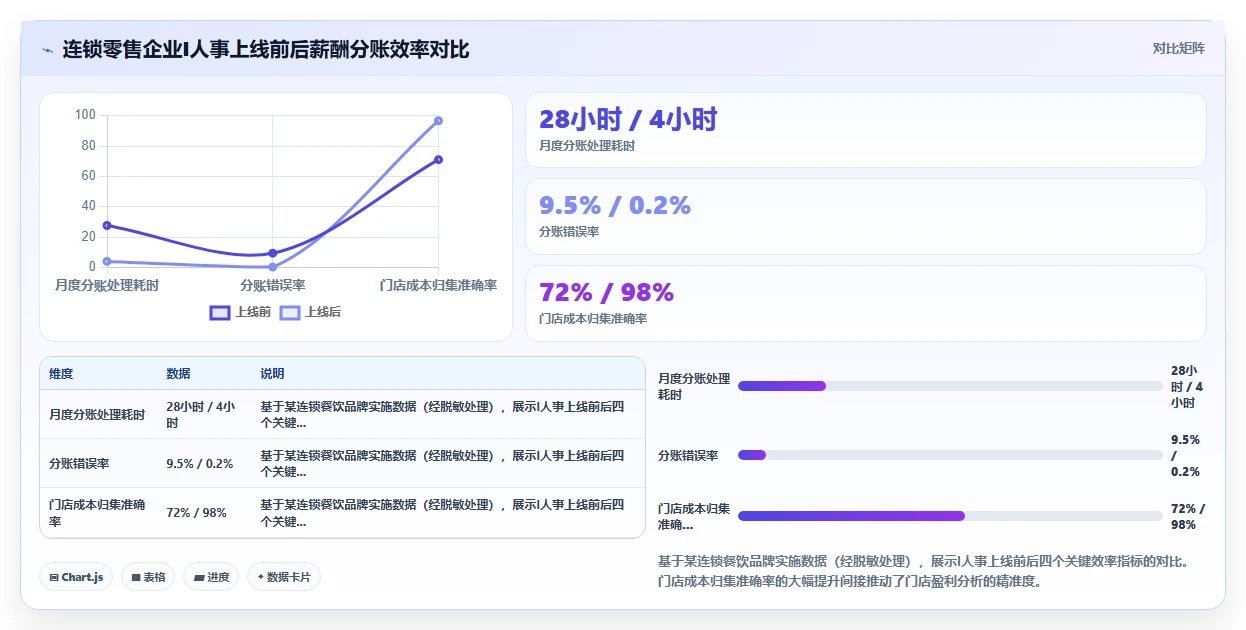Viewport: 1246px width, 630px height.
Task: Click the chart y-axis value 100
Action: pyautogui.click(x=85, y=115)
